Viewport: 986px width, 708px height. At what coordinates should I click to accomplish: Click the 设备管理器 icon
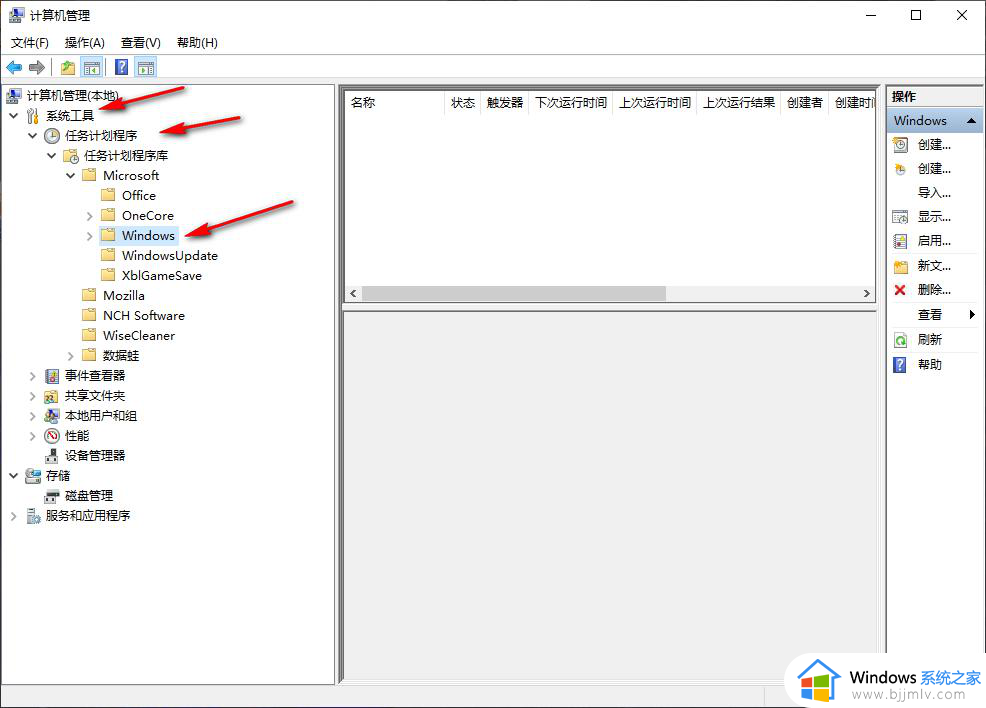click(52, 456)
